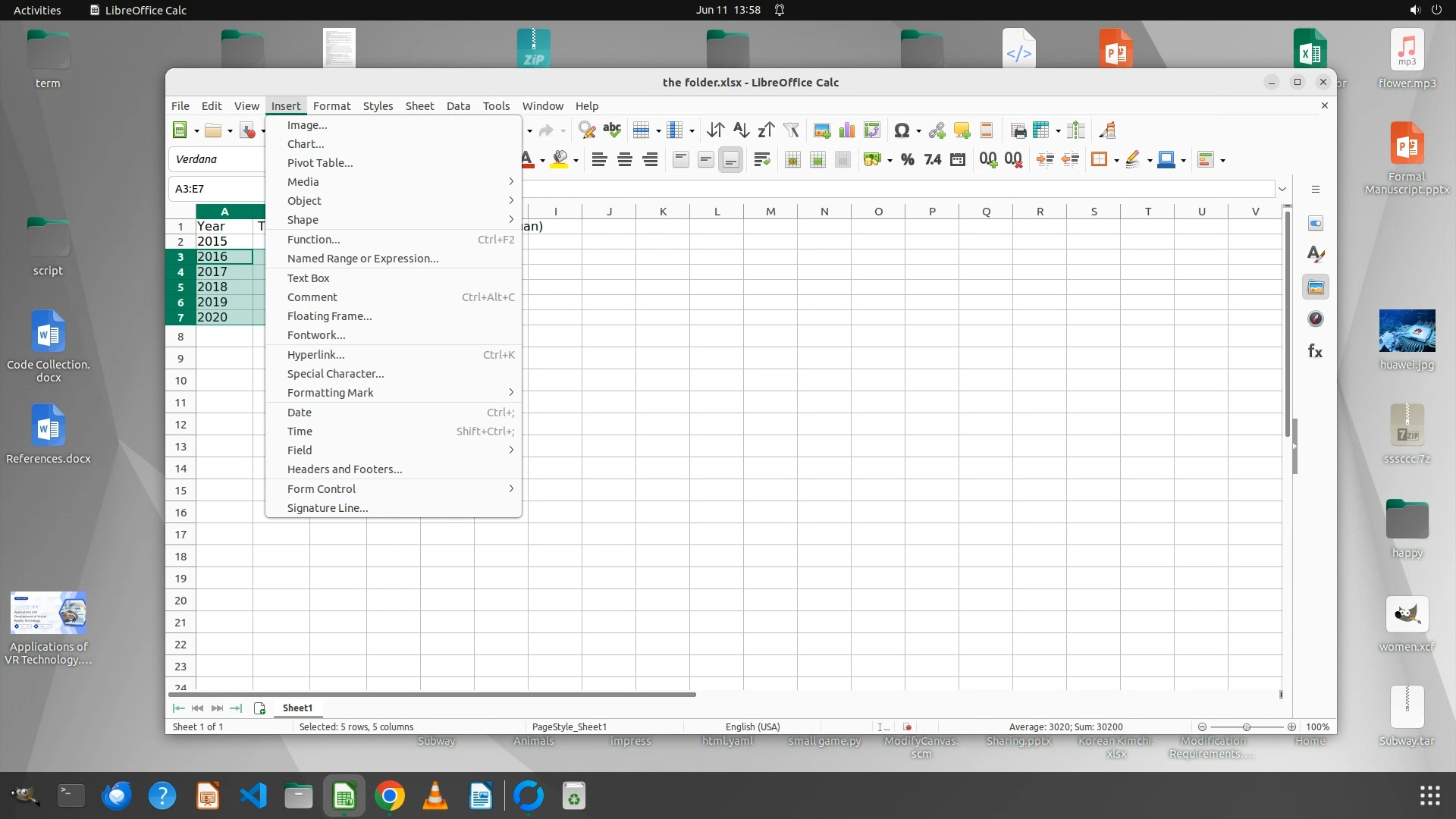This screenshot has height=819, width=1456.
Task: Toggle Align Bottom vertical alignment
Action: click(730, 159)
